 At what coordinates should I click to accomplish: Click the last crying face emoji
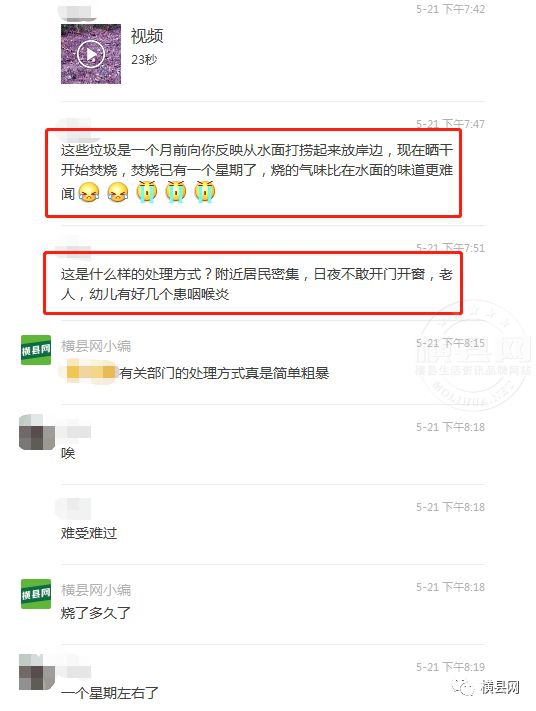(x=205, y=192)
